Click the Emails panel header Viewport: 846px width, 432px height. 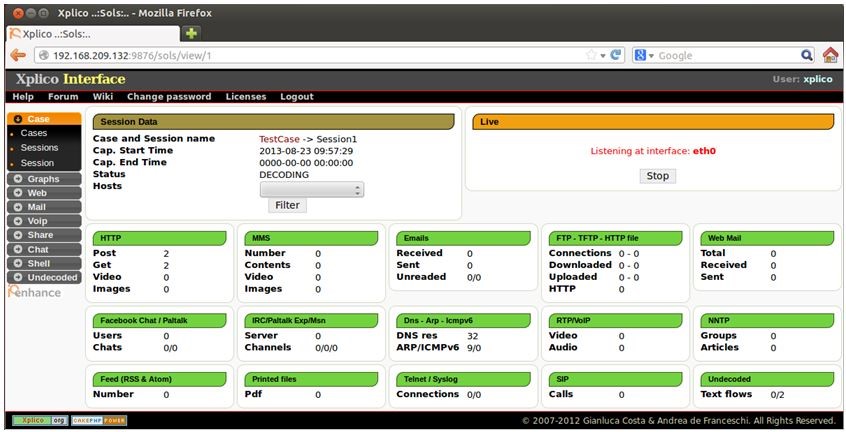(463, 238)
